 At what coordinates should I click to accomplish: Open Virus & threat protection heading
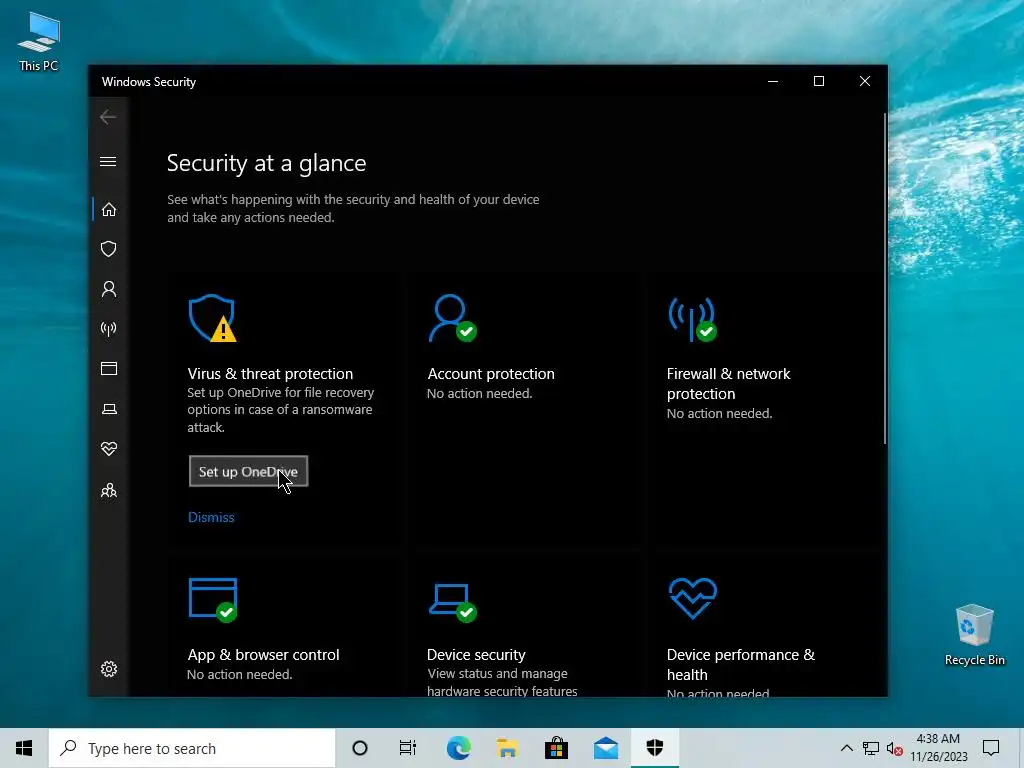click(x=270, y=374)
